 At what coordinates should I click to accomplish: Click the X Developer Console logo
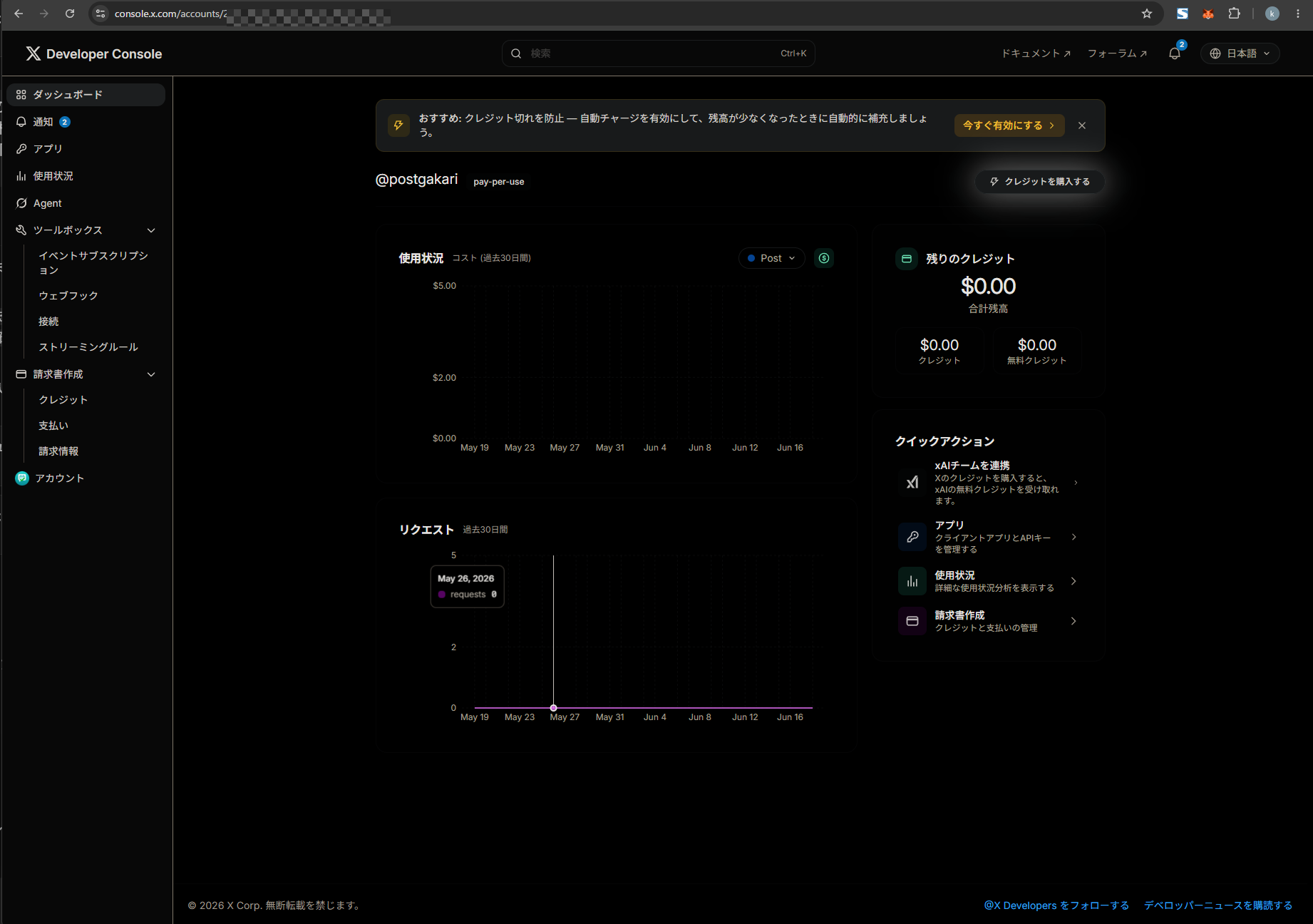click(x=94, y=54)
